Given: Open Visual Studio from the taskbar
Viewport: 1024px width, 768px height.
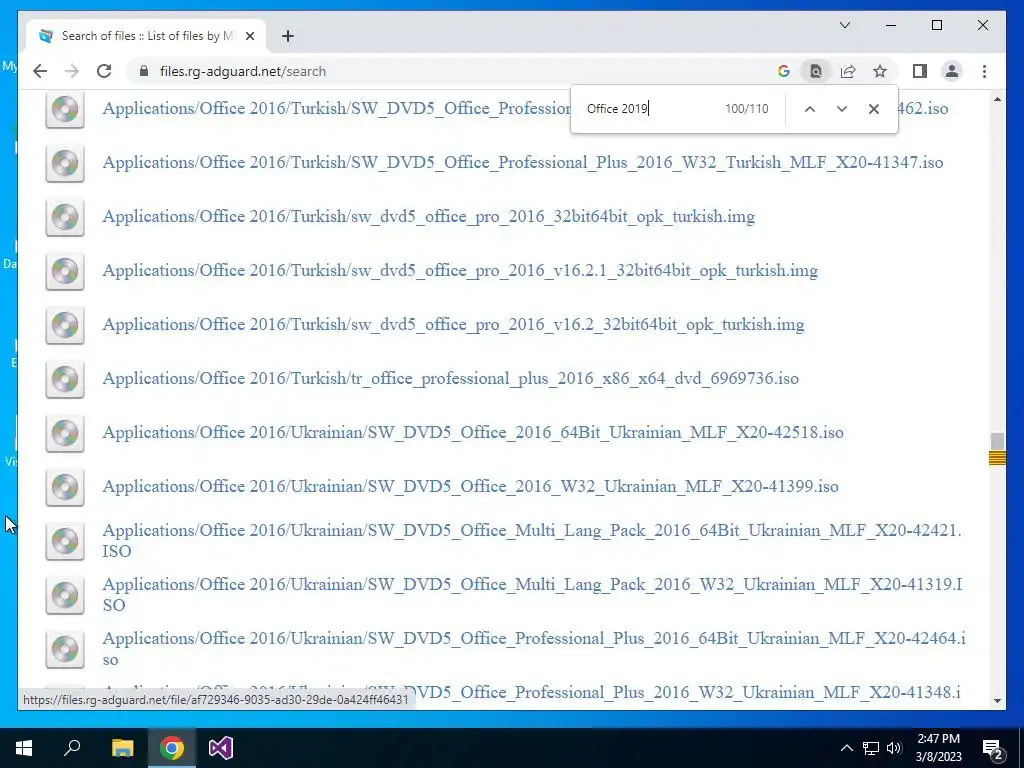Looking at the screenshot, I should click(221, 748).
